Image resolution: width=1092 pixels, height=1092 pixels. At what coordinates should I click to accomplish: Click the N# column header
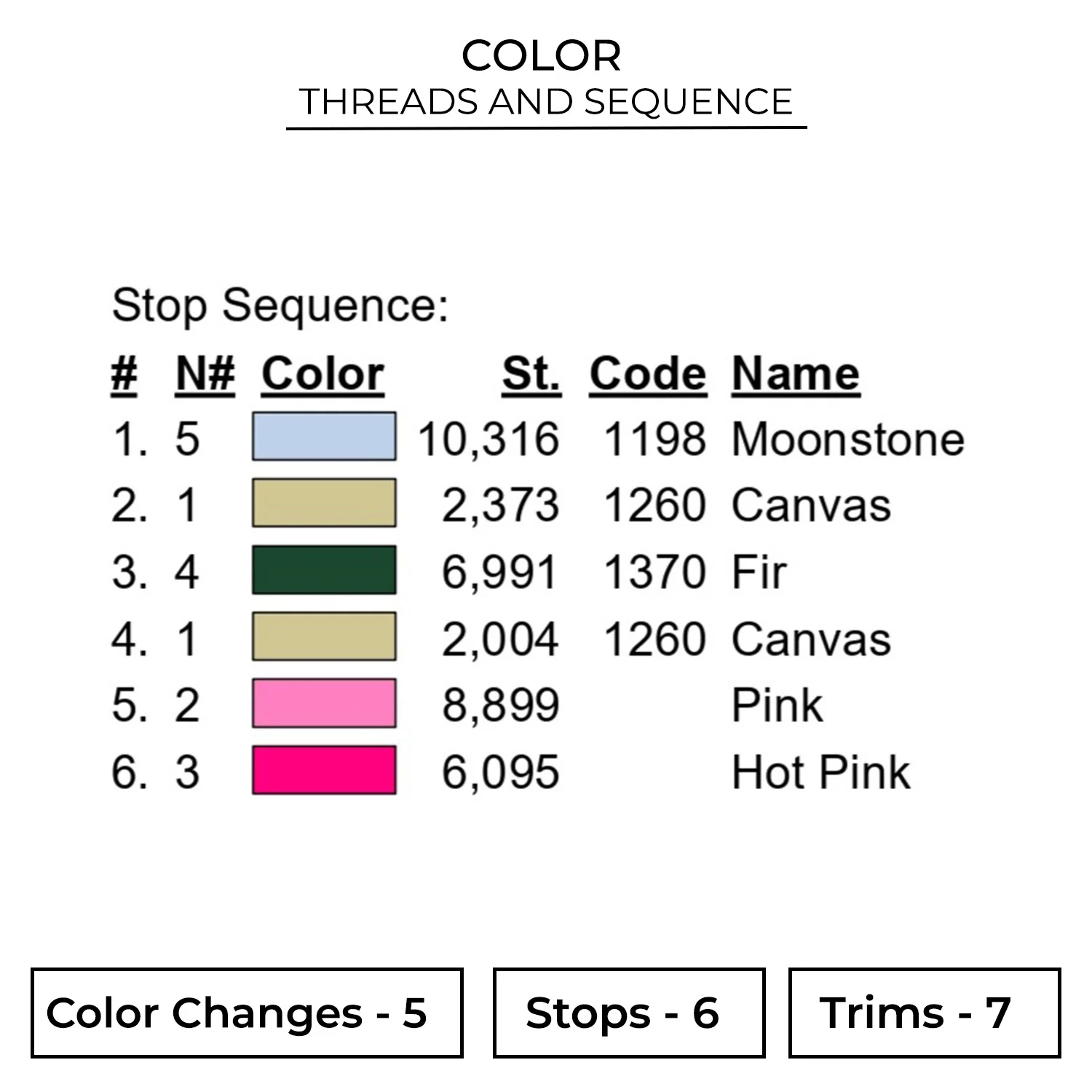(205, 375)
